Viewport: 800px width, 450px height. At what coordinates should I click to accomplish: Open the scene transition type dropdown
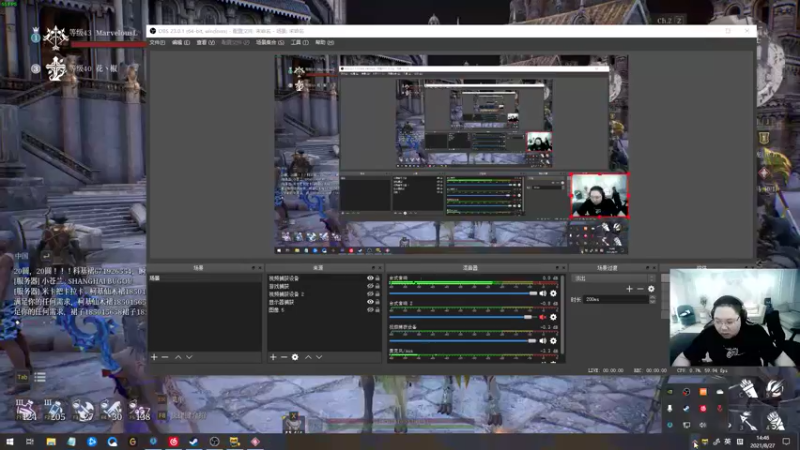coord(614,279)
